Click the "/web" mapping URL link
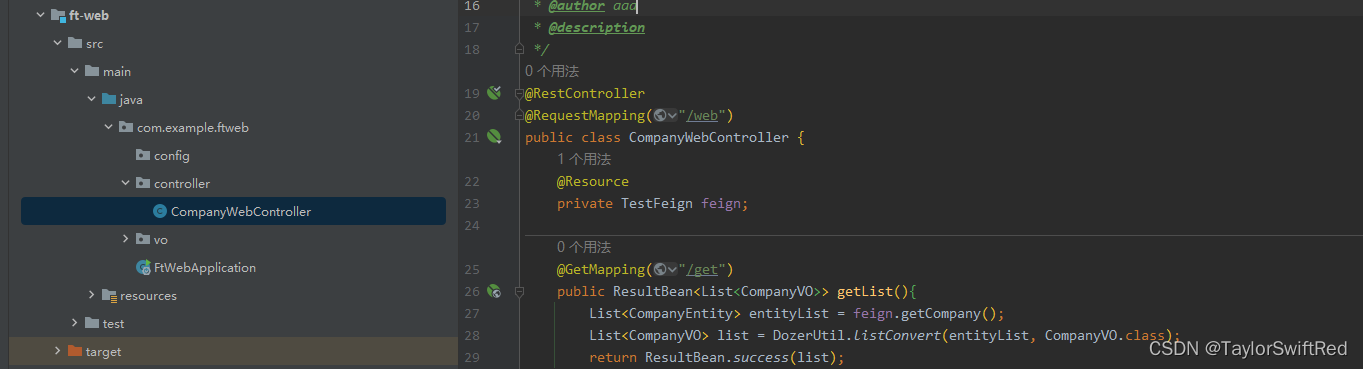 coord(702,115)
